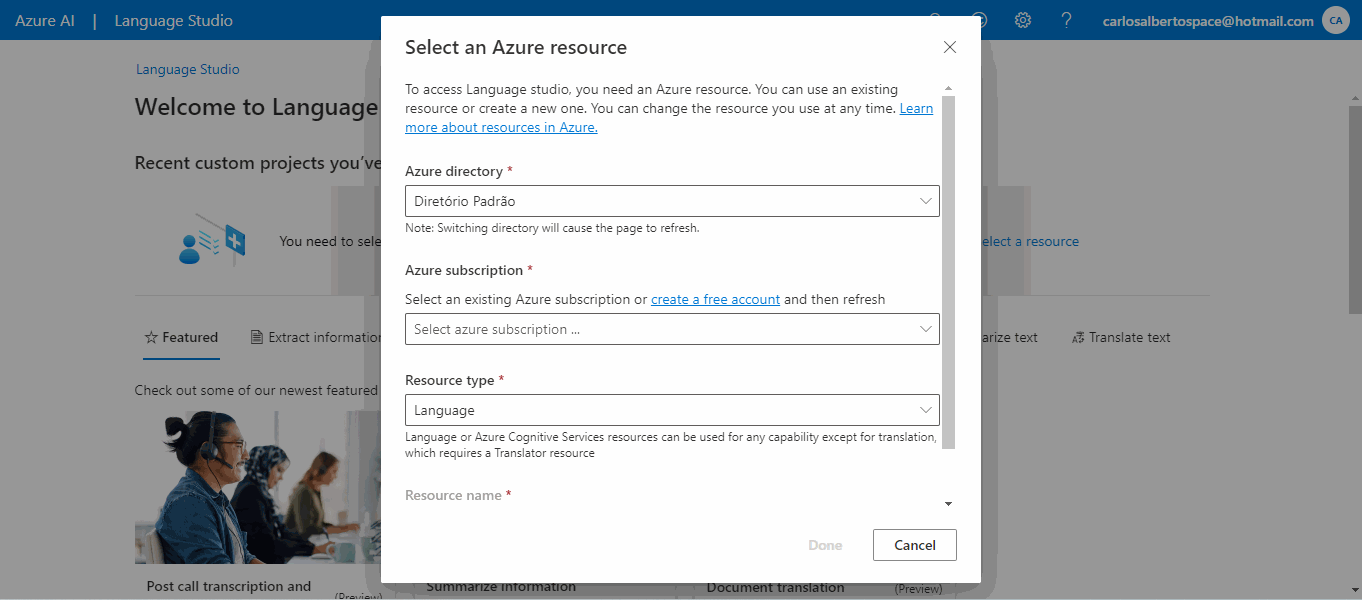Image resolution: width=1362 pixels, height=600 pixels.
Task: Click Language Studio title in header
Action: point(174,20)
